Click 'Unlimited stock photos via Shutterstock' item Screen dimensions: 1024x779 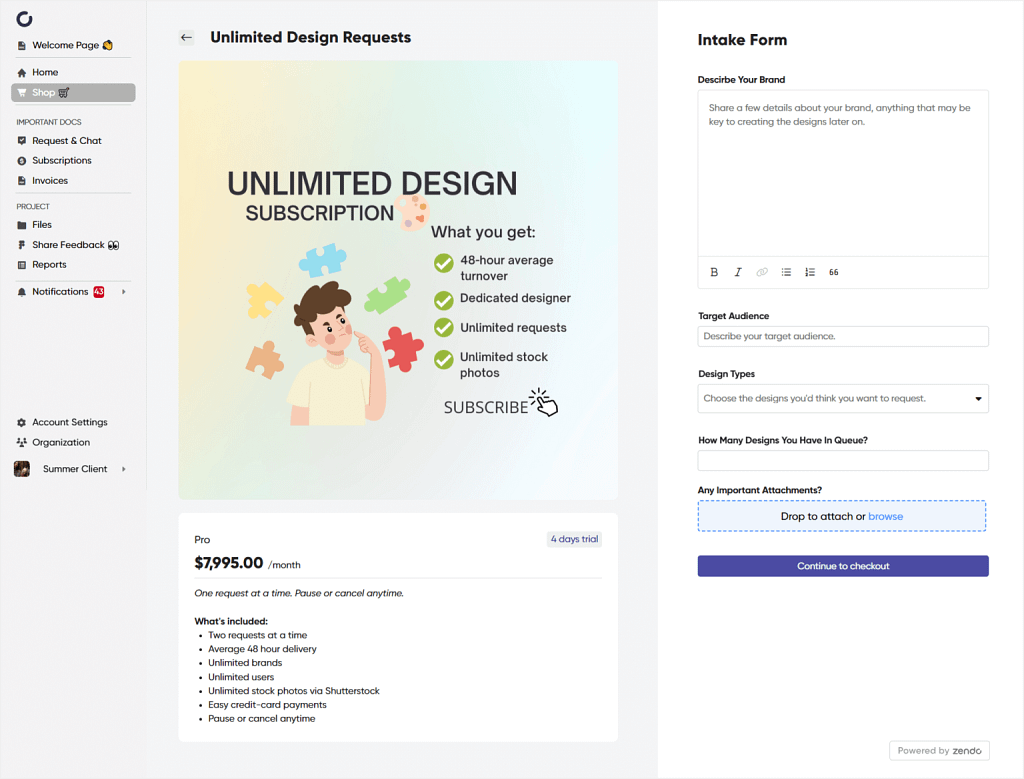293,691
